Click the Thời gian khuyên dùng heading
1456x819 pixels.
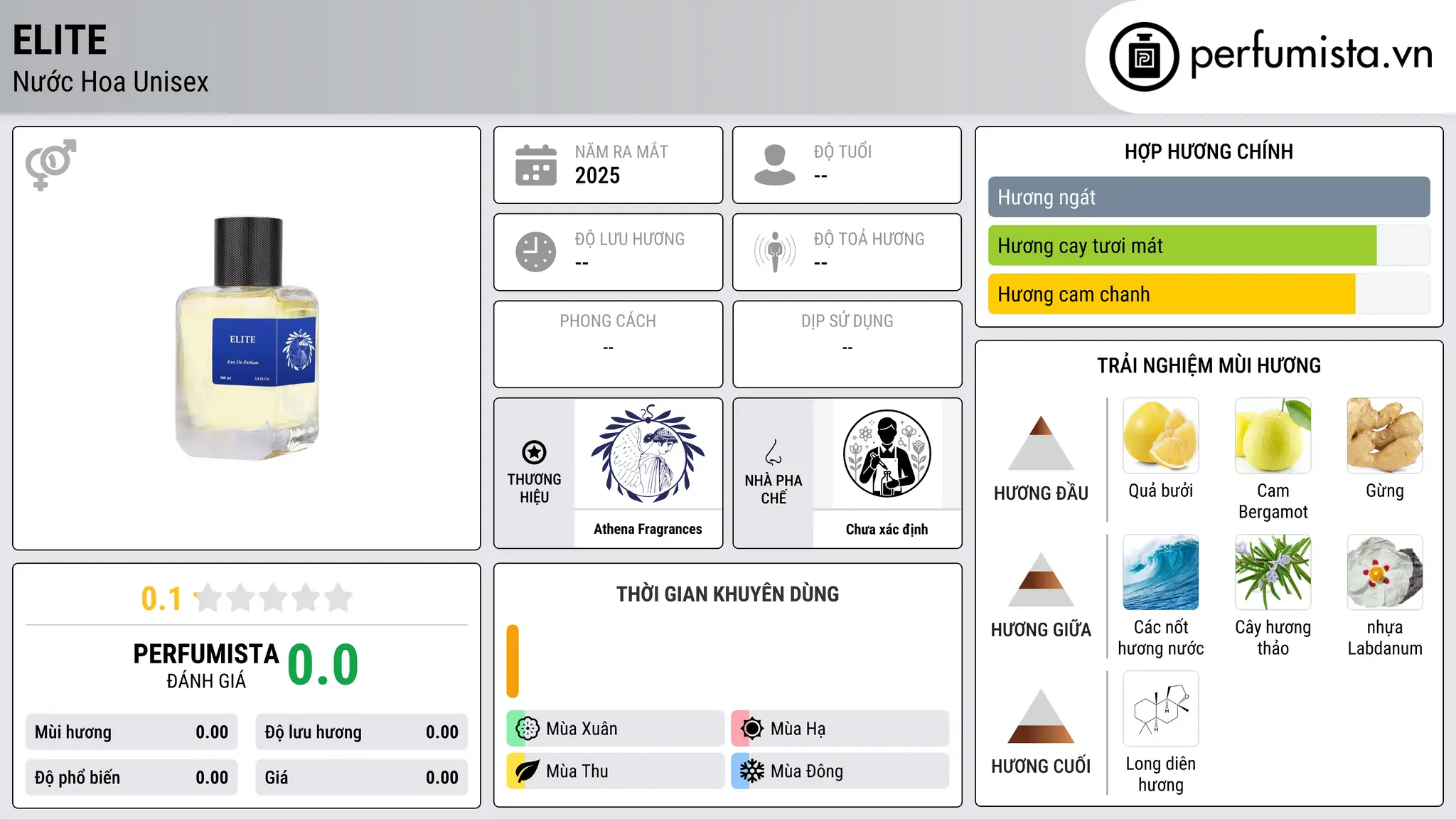coord(727,594)
